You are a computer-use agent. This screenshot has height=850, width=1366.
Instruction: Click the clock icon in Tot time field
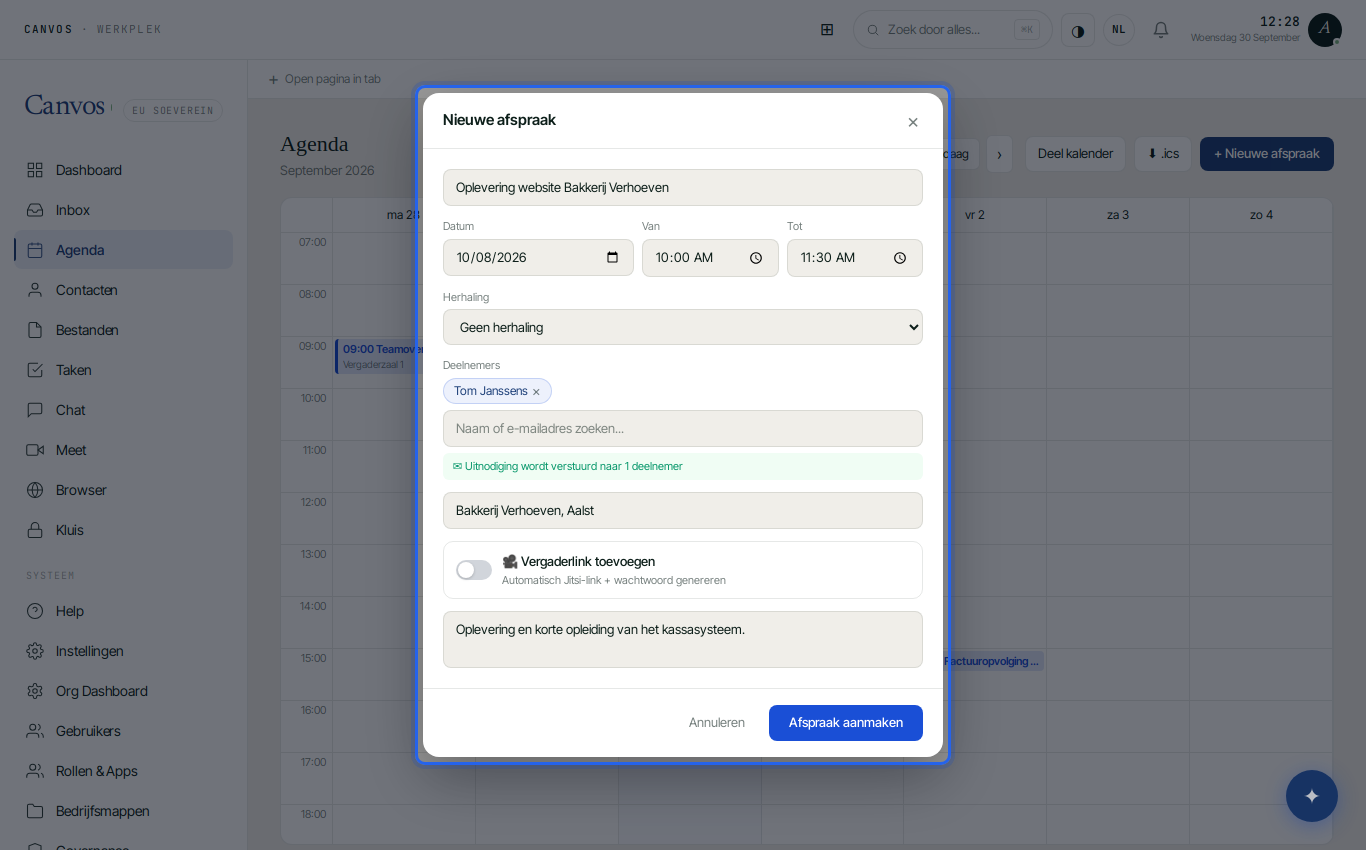coord(900,258)
